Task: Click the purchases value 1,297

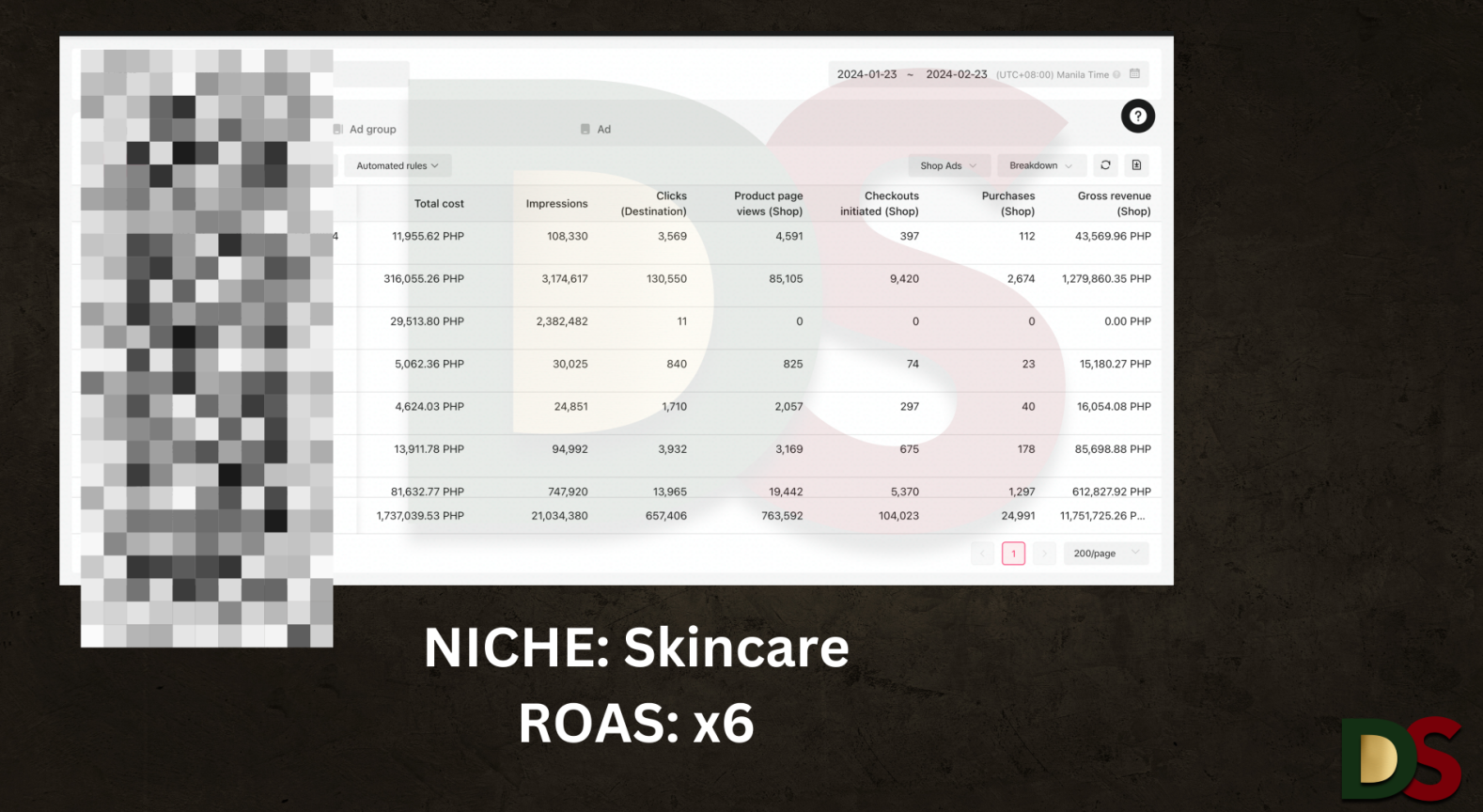Action: coord(1022,491)
